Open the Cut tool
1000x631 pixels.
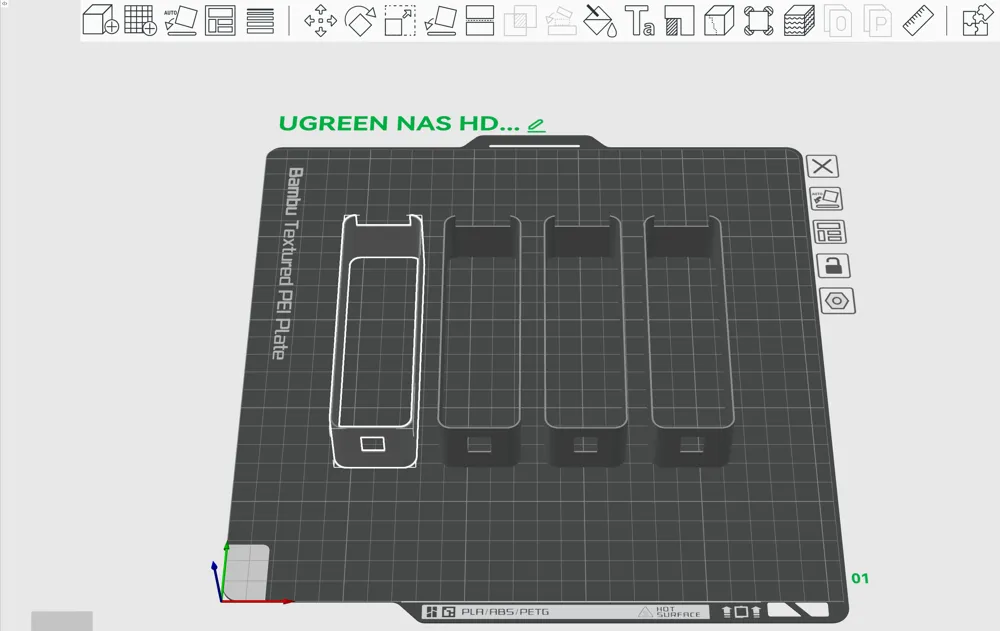point(480,20)
